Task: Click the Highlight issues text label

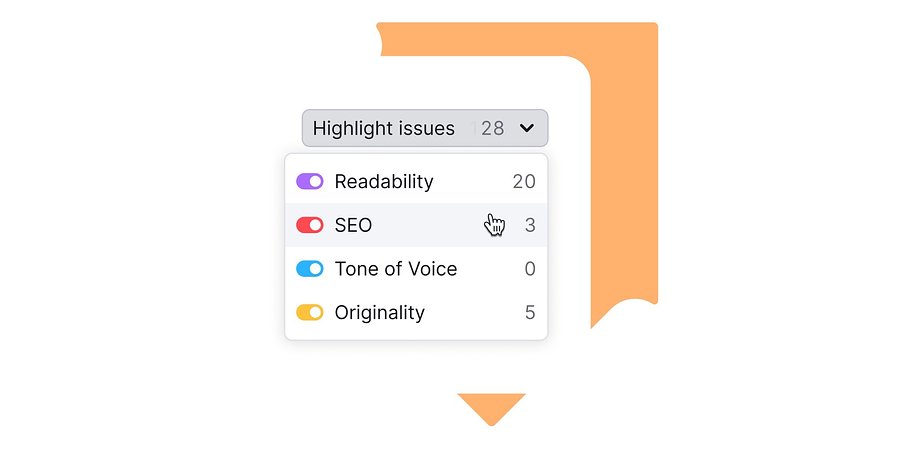Action: [383, 128]
